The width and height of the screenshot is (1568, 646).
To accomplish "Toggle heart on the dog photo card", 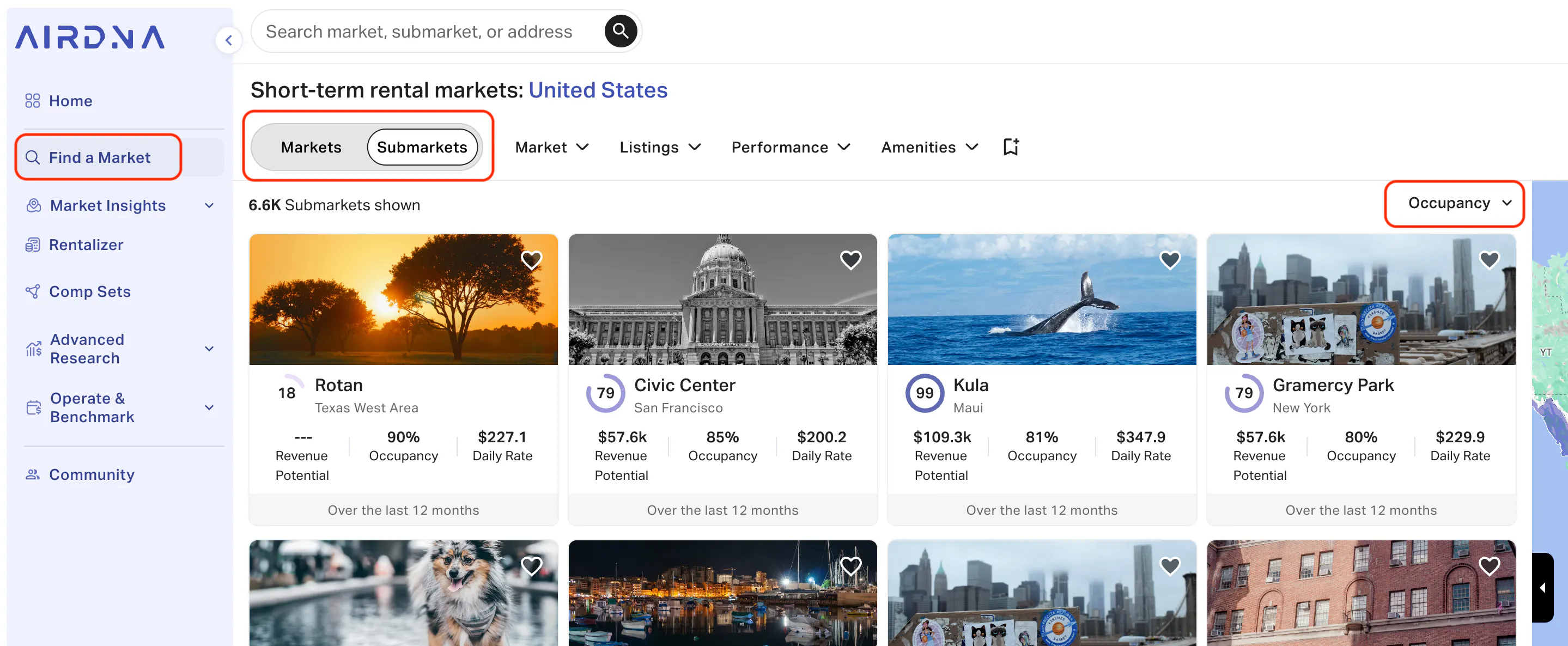I will click(531, 566).
